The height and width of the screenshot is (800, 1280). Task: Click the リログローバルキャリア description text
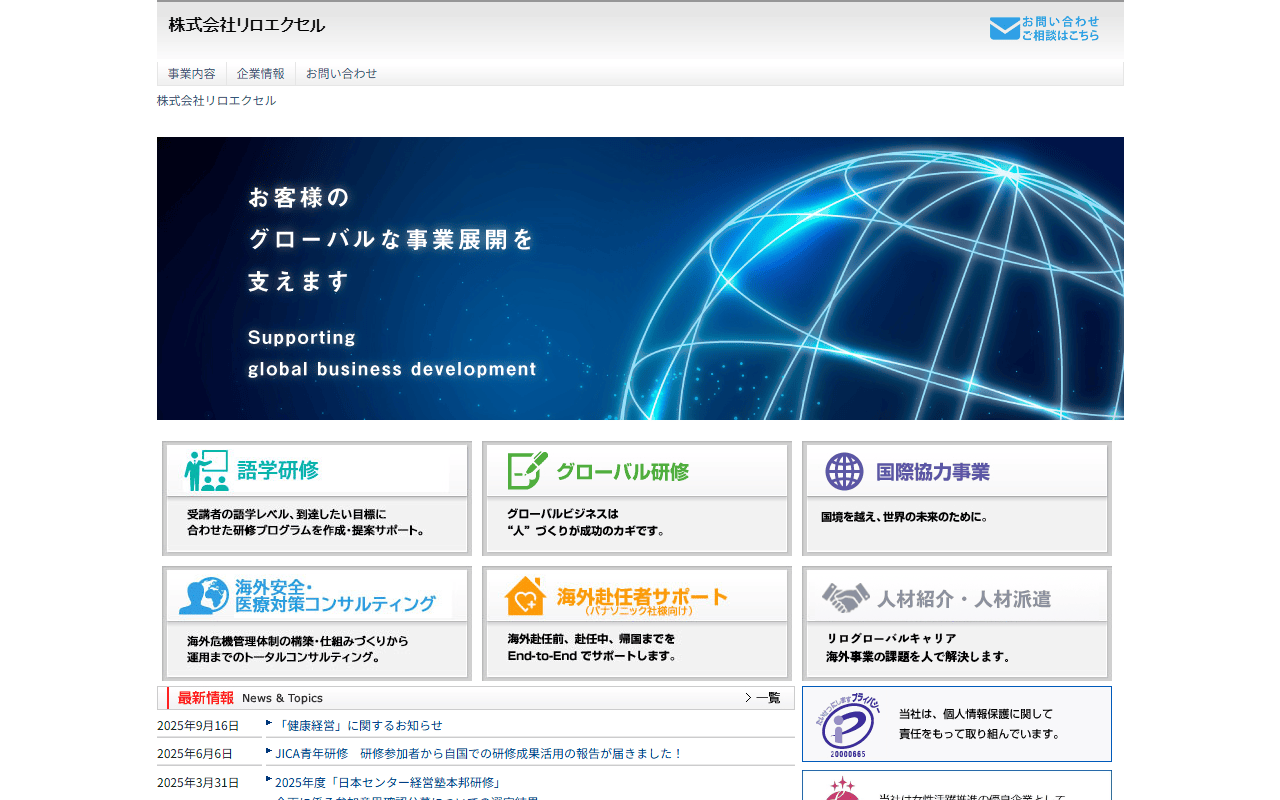tap(918, 648)
